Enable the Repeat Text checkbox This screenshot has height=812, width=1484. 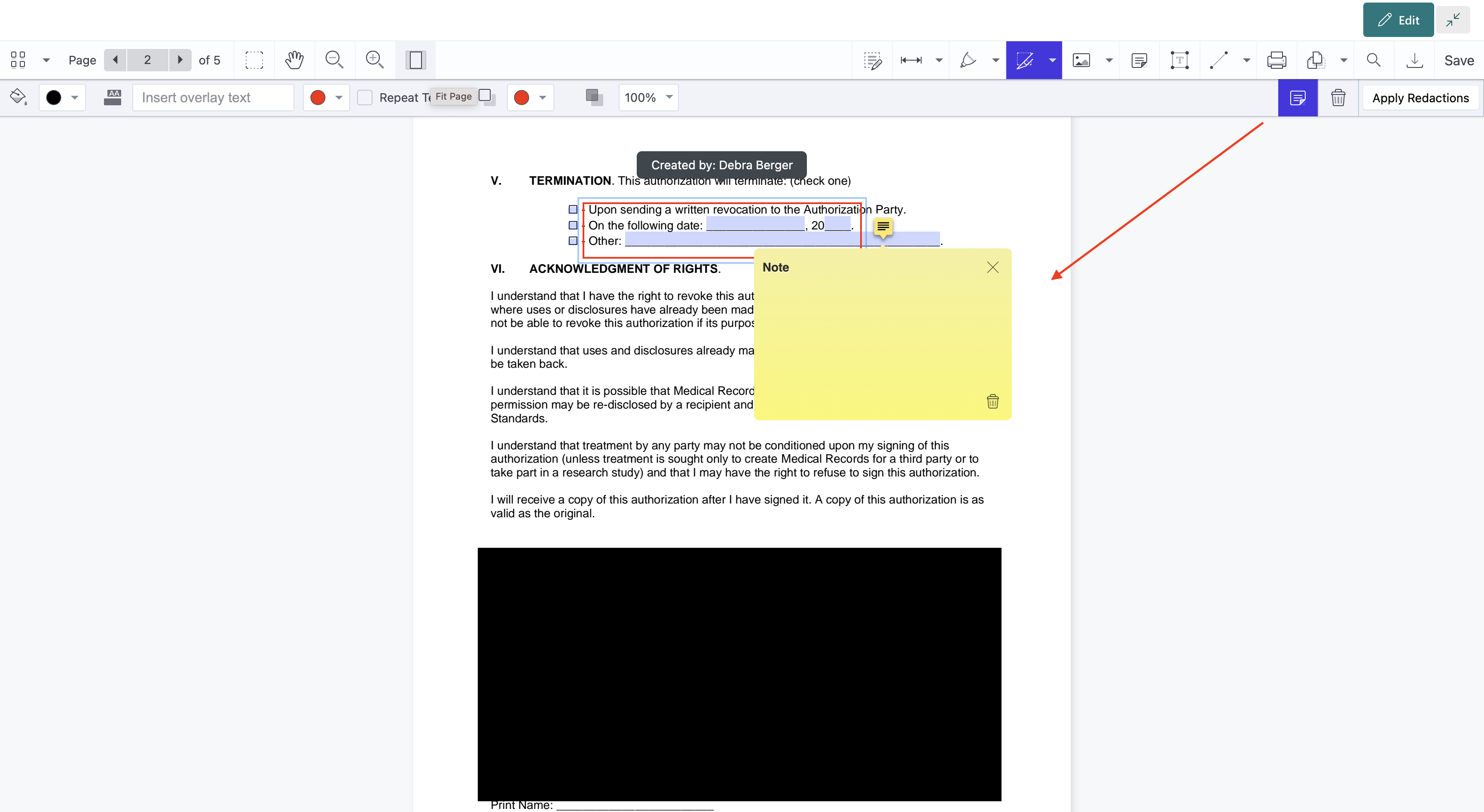coord(365,98)
